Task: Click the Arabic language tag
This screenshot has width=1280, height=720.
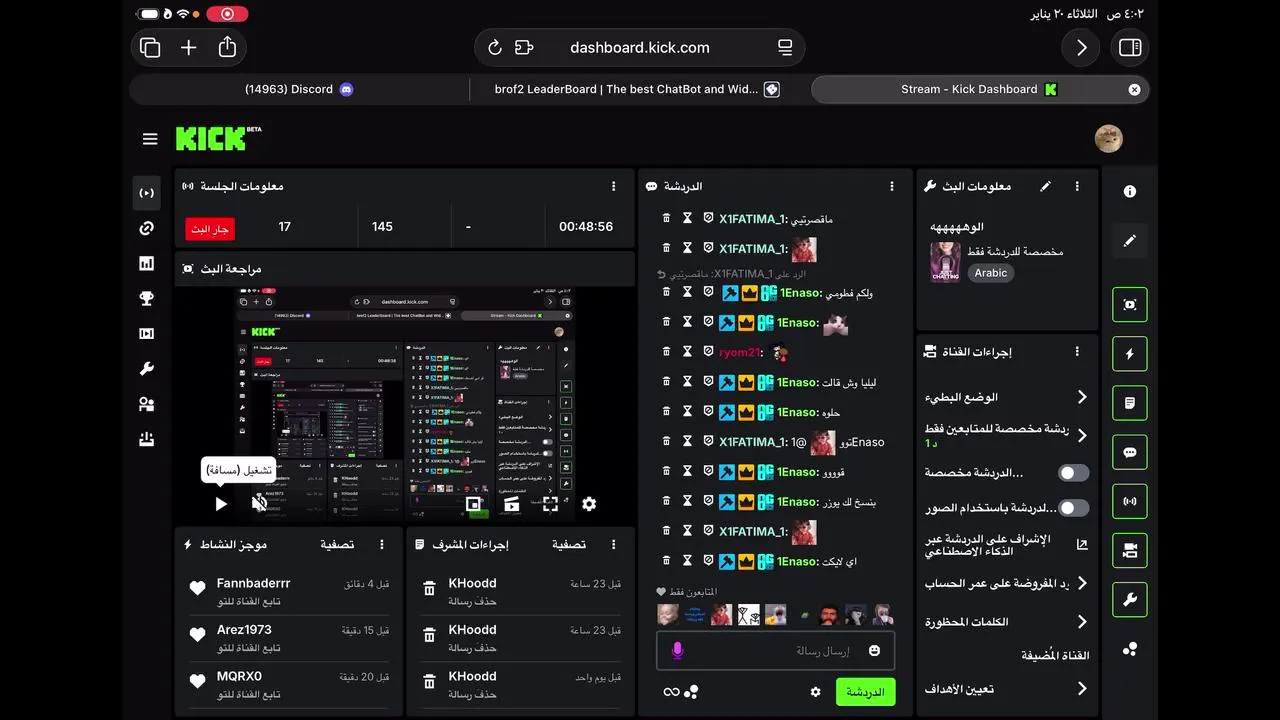Action: coord(991,273)
